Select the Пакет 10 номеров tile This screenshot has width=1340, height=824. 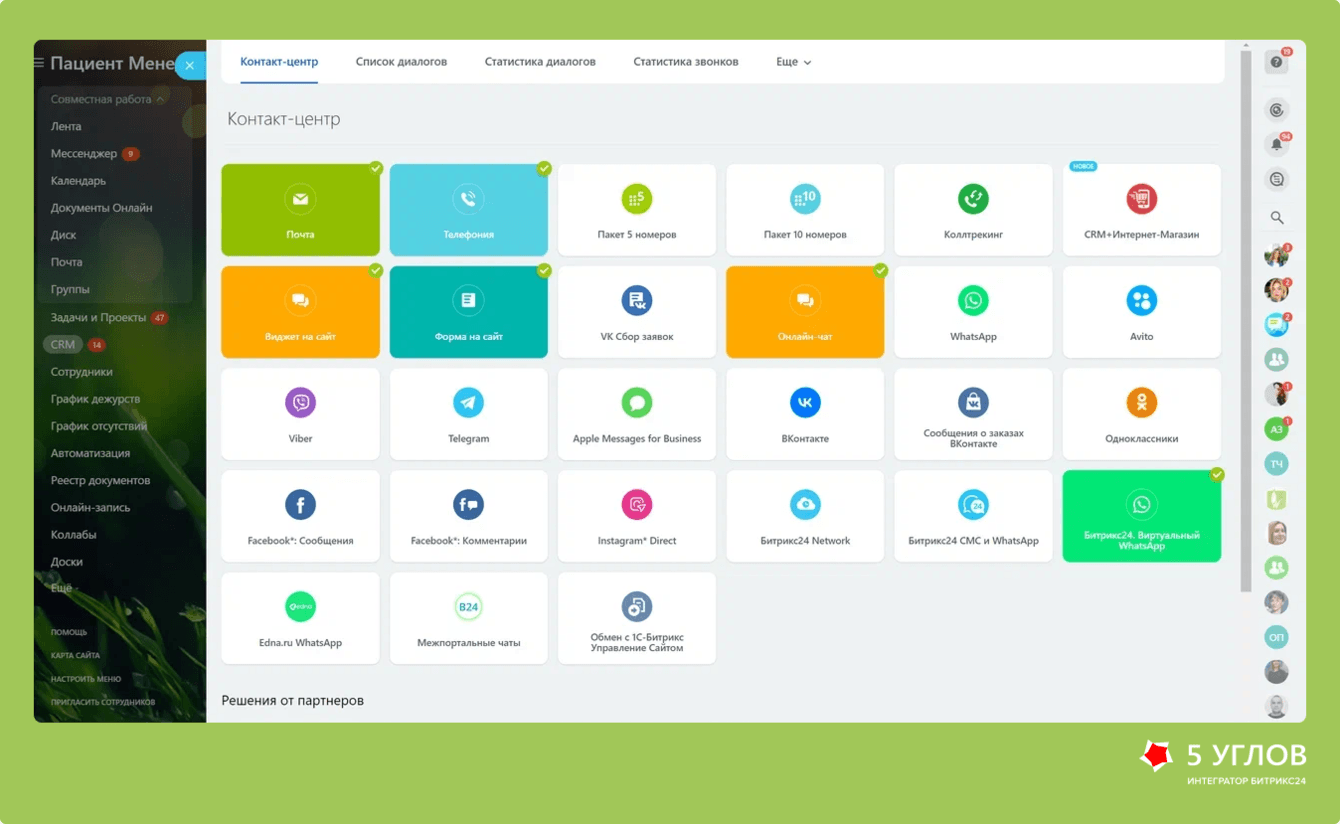(x=805, y=210)
